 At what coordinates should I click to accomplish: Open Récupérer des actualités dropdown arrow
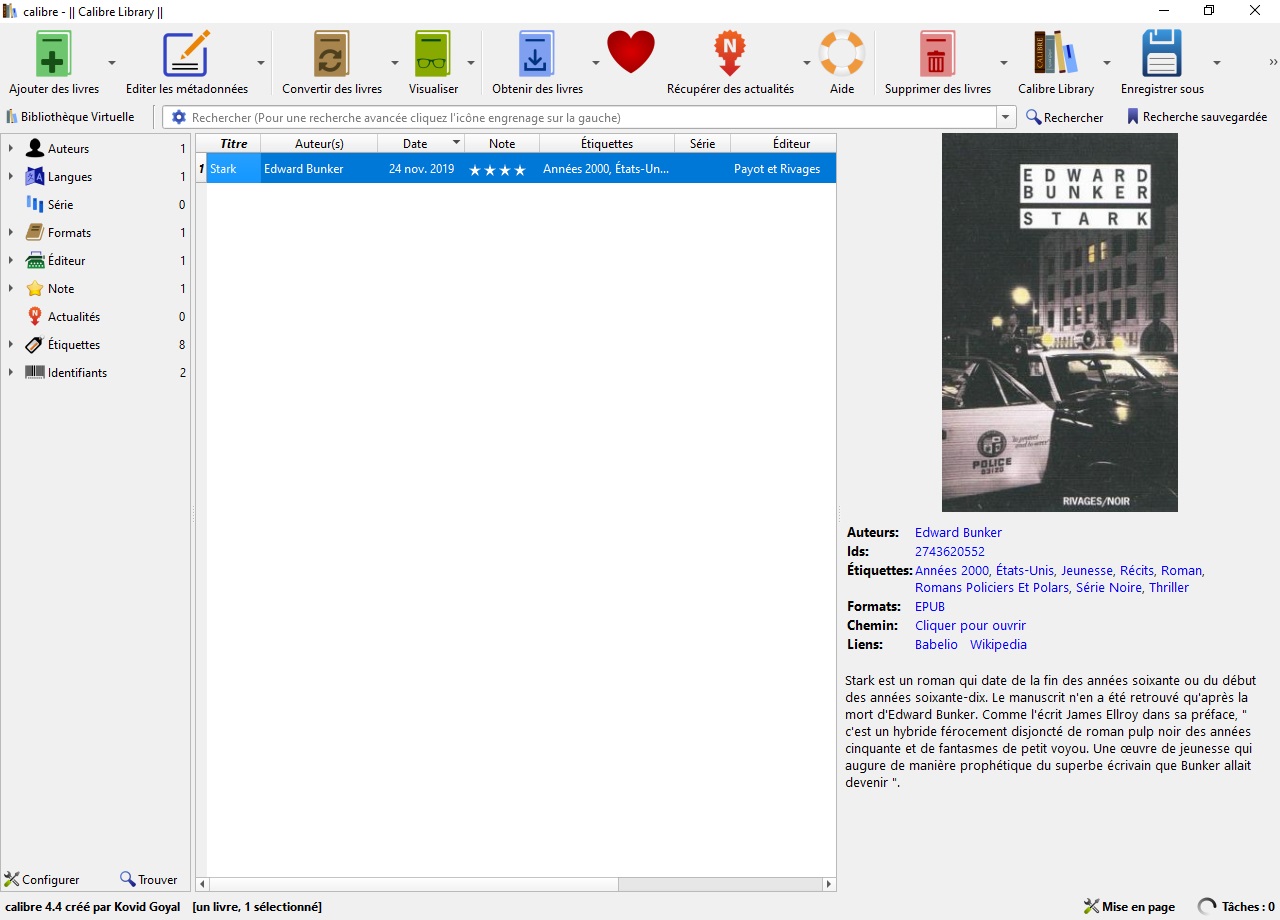coord(807,62)
